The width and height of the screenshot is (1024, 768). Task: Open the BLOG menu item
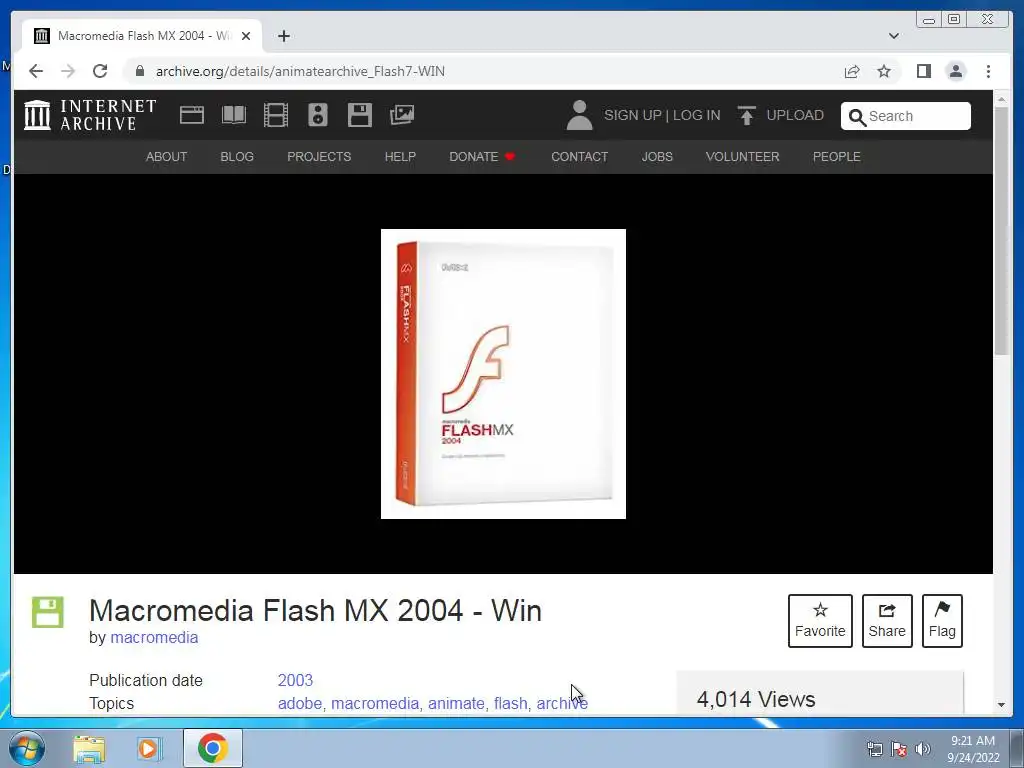tap(237, 157)
